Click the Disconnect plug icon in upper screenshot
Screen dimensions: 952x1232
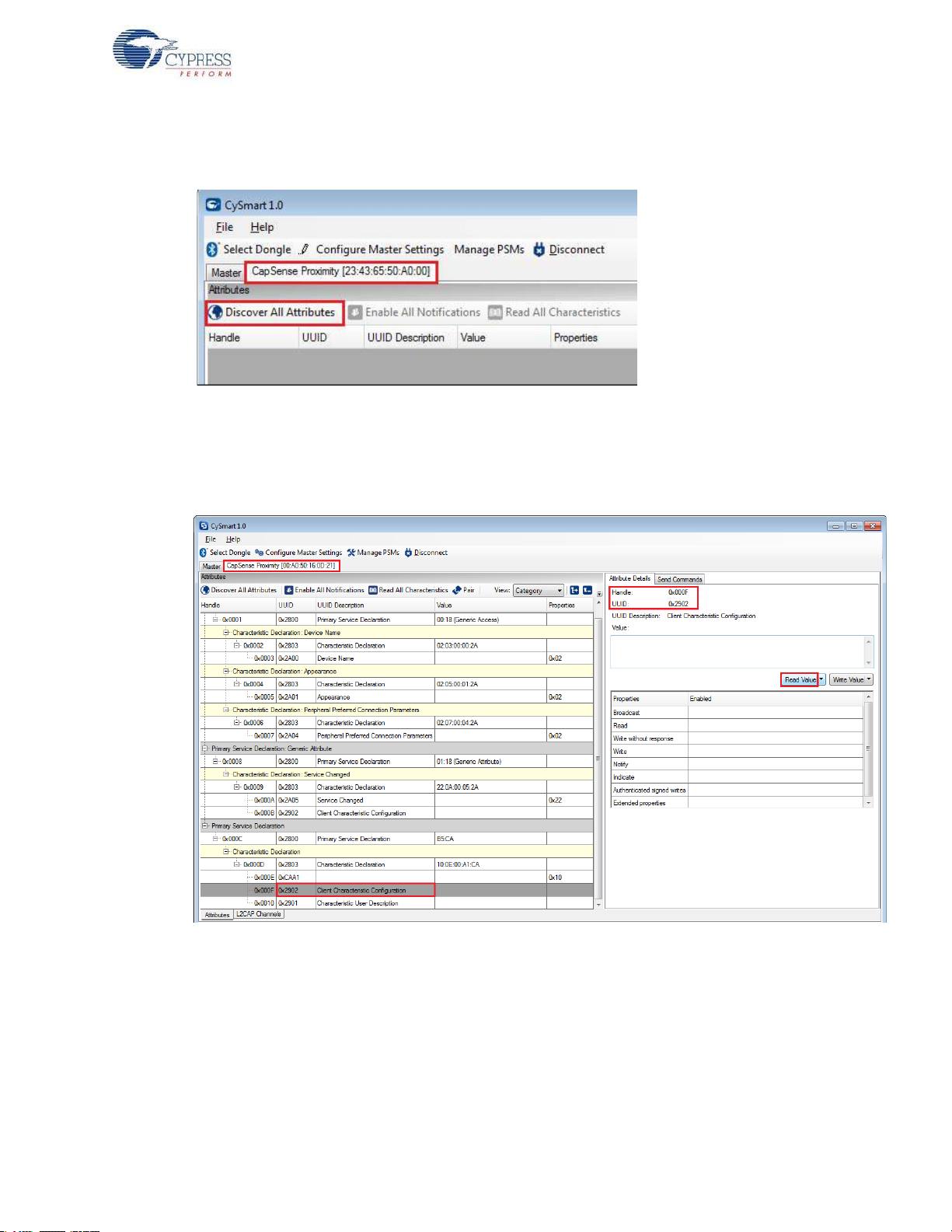[x=539, y=250]
